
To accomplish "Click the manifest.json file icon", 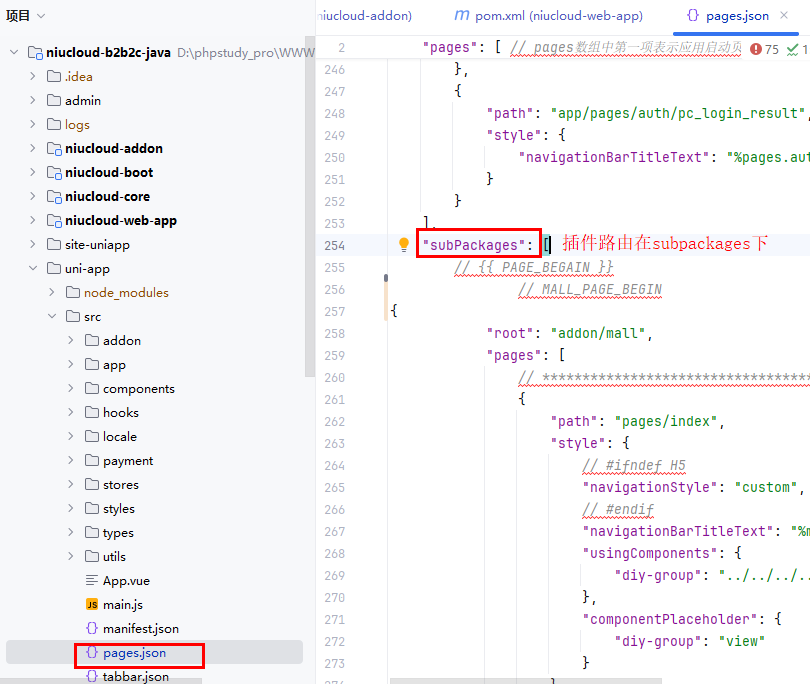I will click(92, 629).
